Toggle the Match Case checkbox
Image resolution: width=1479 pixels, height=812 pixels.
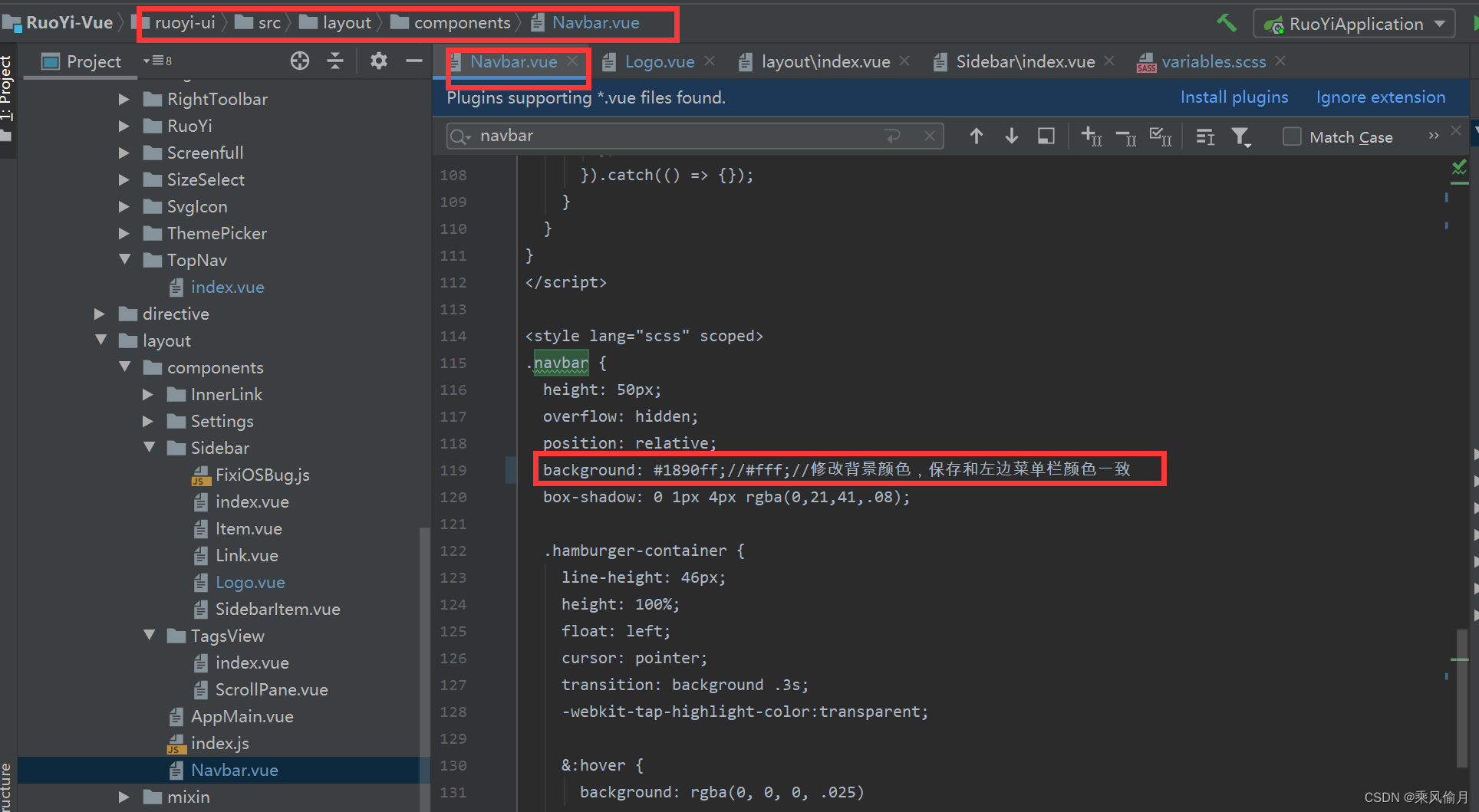(x=1292, y=136)
